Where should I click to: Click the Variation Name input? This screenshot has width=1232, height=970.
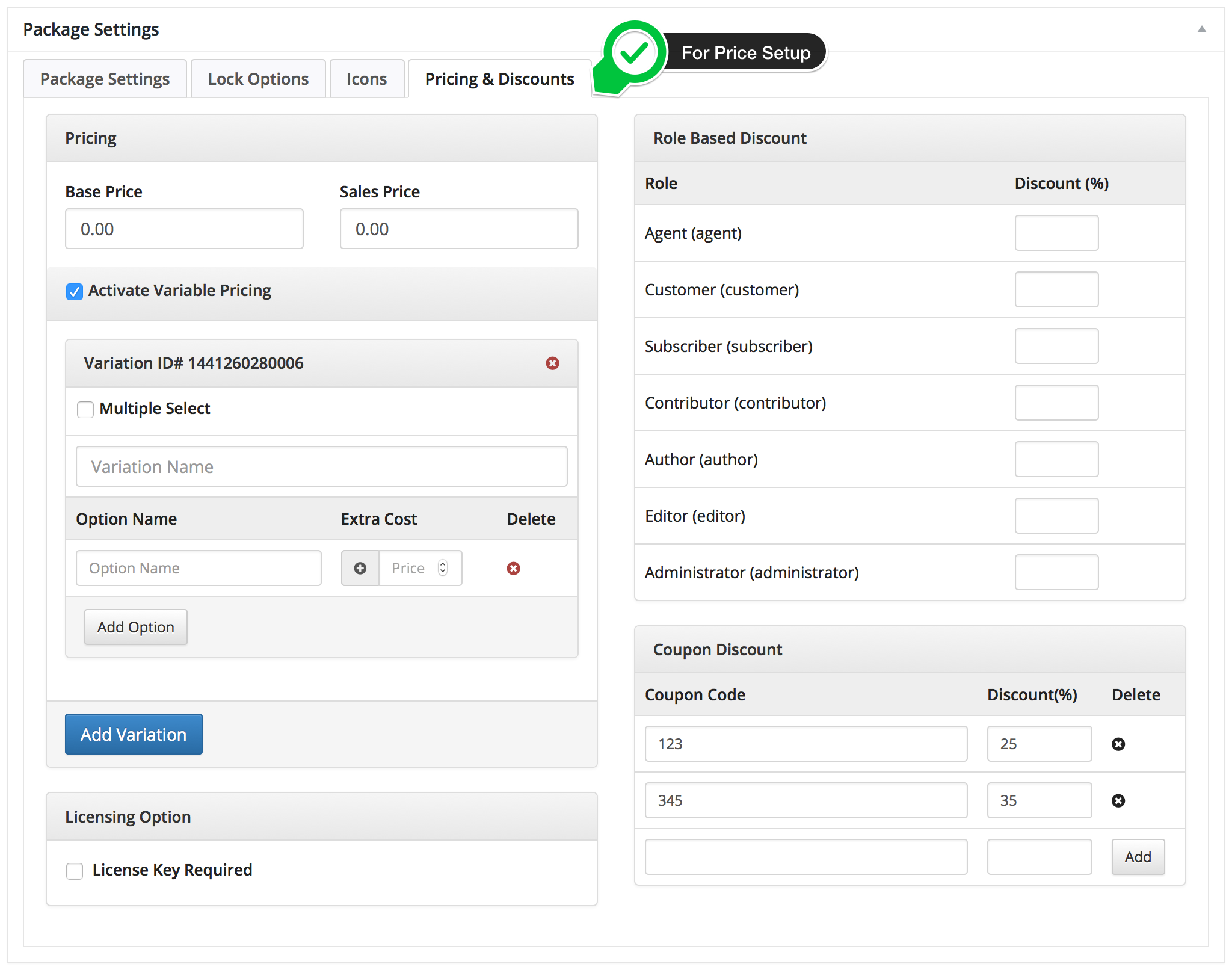(321, 466)
